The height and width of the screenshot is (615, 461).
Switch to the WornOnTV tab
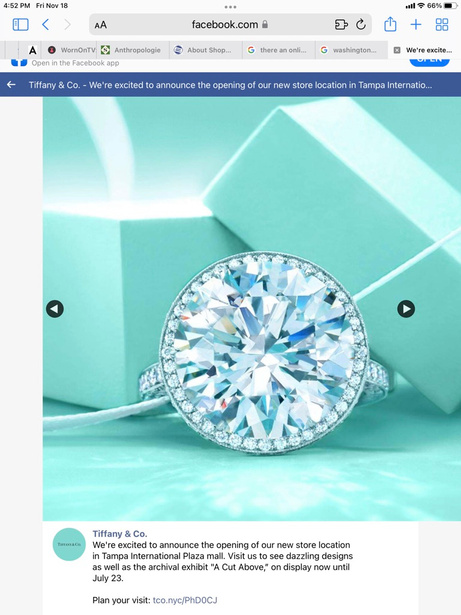coord(71,50)
